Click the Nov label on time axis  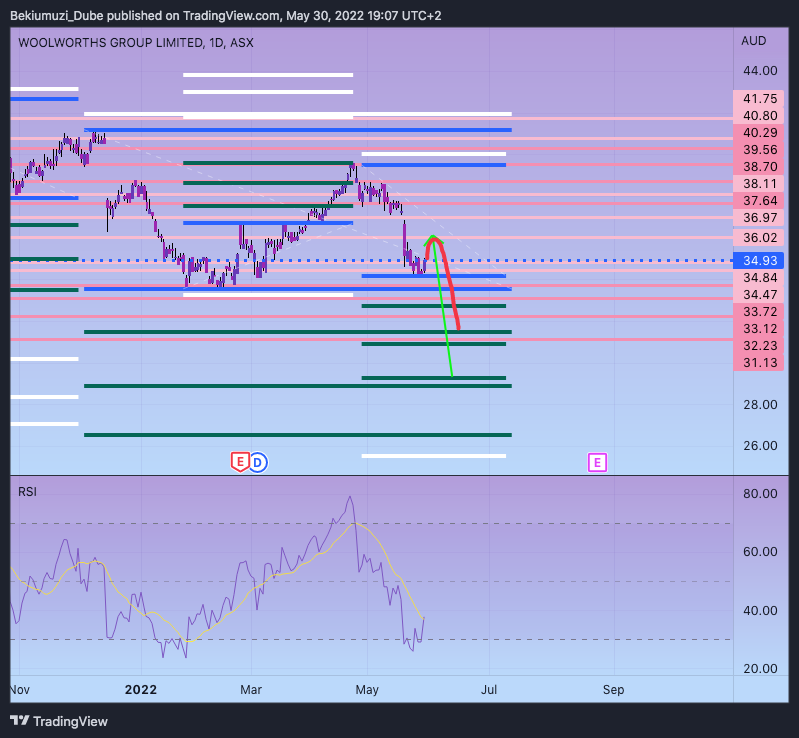pos(20,690)
